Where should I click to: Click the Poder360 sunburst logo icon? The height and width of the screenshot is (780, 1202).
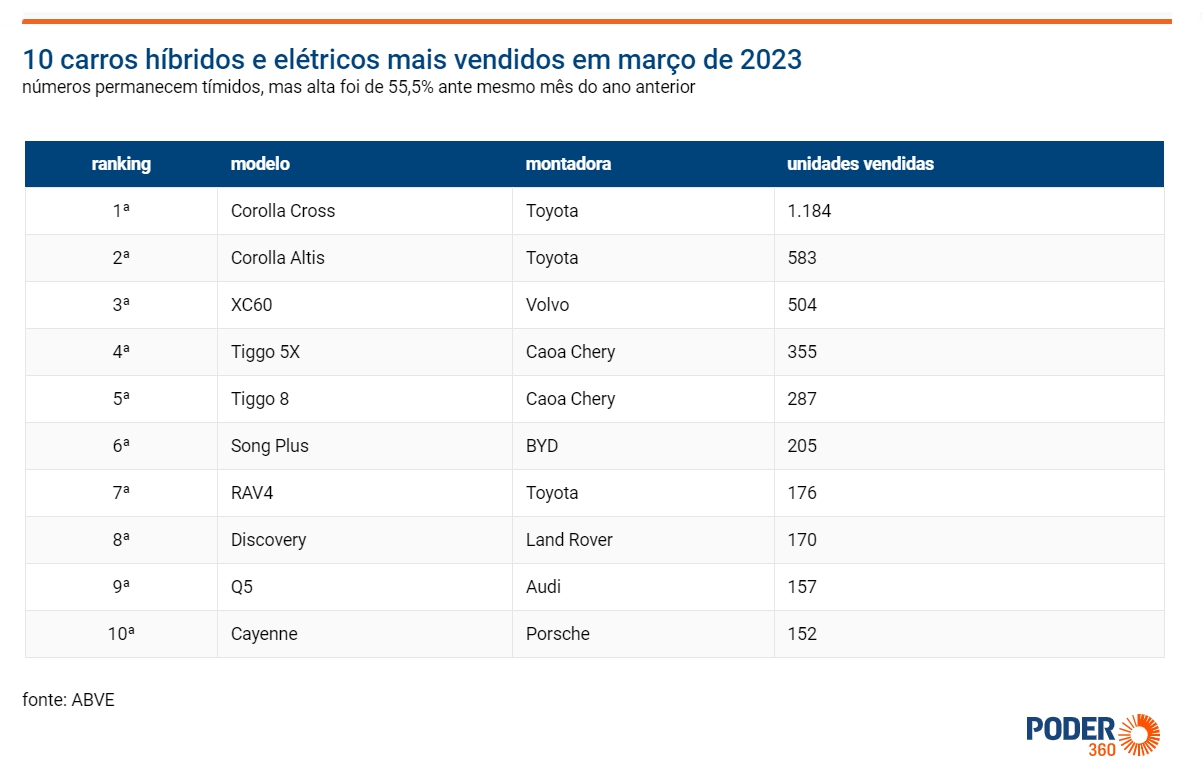point(1139,734)
